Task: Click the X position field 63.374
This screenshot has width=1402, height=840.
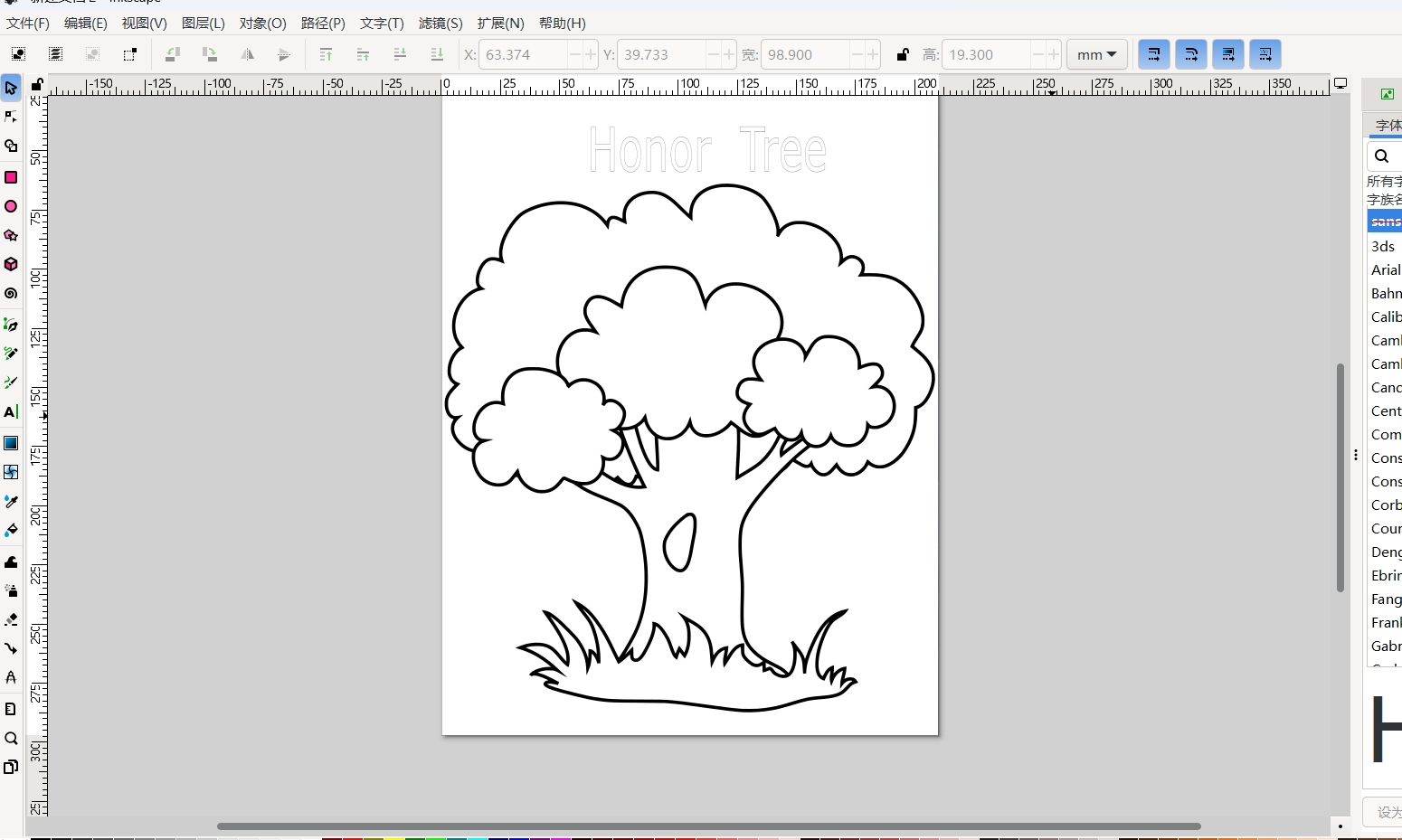Action: point(523,54)
